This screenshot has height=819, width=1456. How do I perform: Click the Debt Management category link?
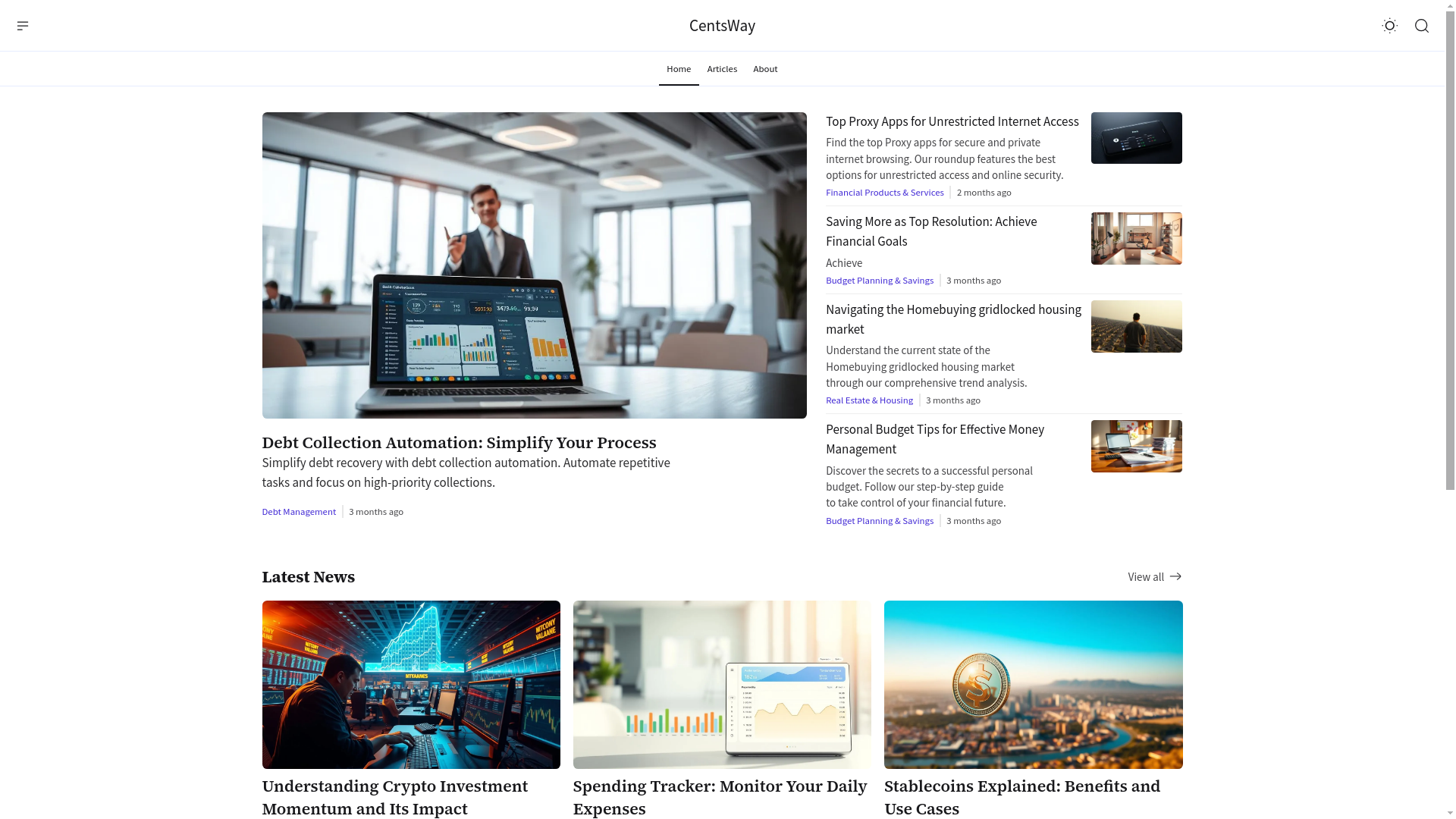(299, 512)
